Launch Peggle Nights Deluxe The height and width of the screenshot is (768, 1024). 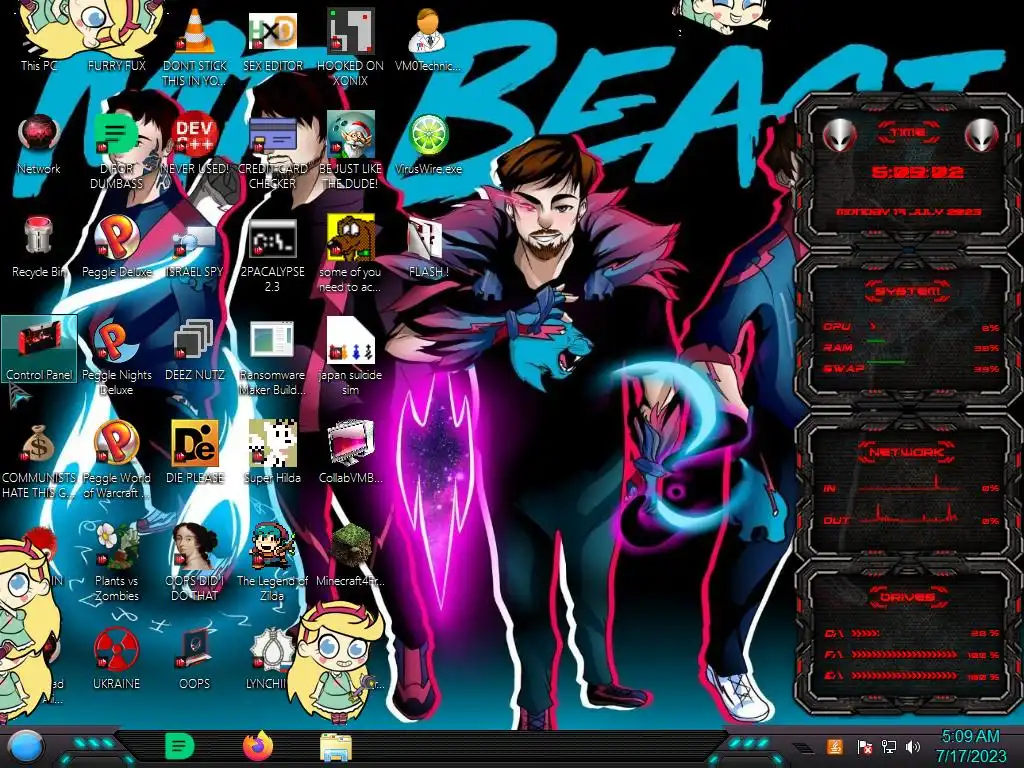coord(117,358)
